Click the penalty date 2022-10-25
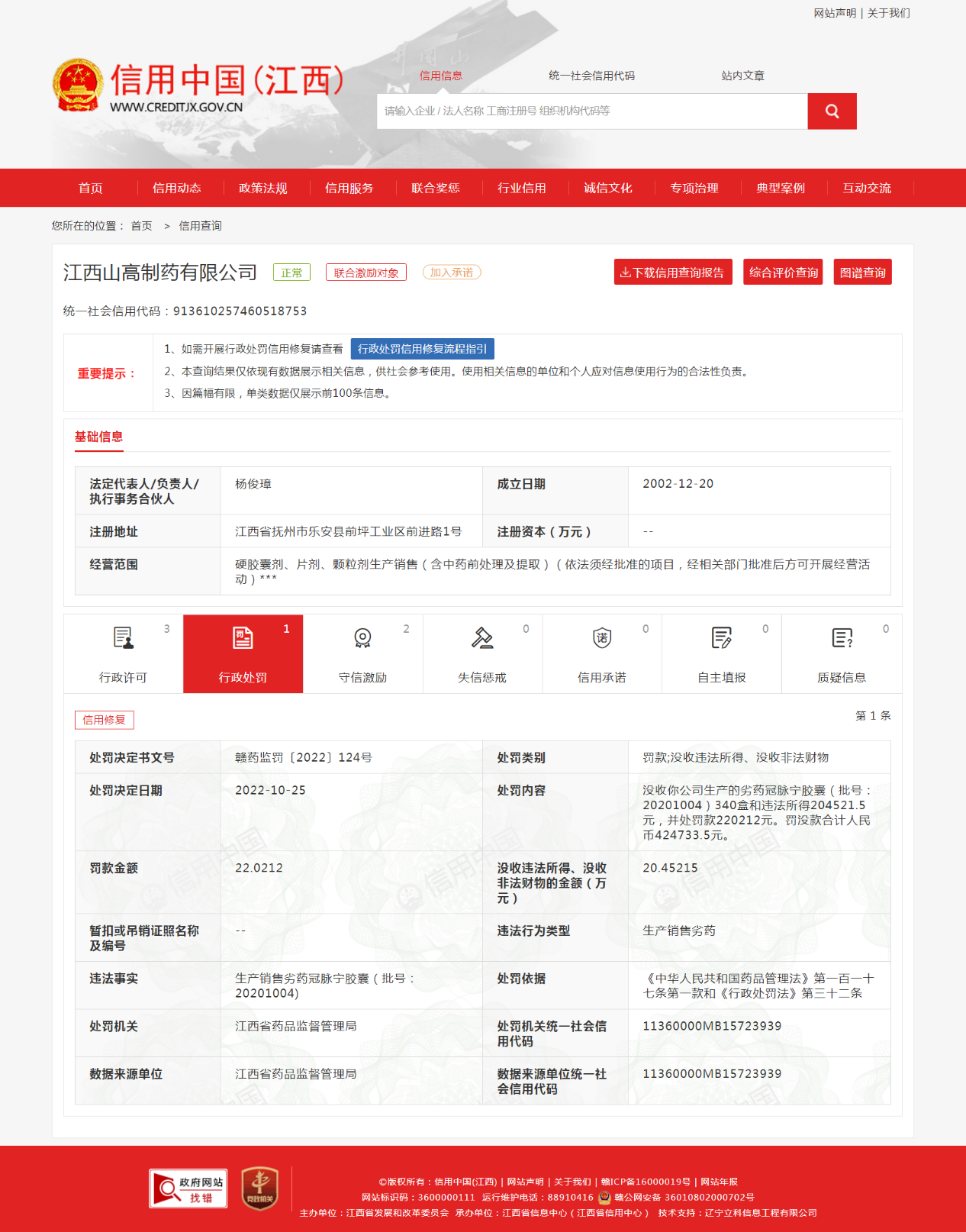 [x=270, y=790]
